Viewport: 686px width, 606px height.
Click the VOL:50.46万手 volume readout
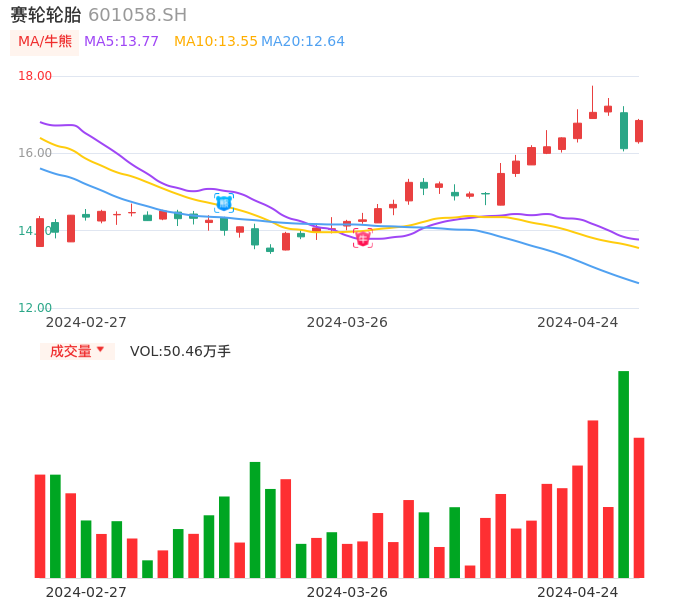point(180,351)
